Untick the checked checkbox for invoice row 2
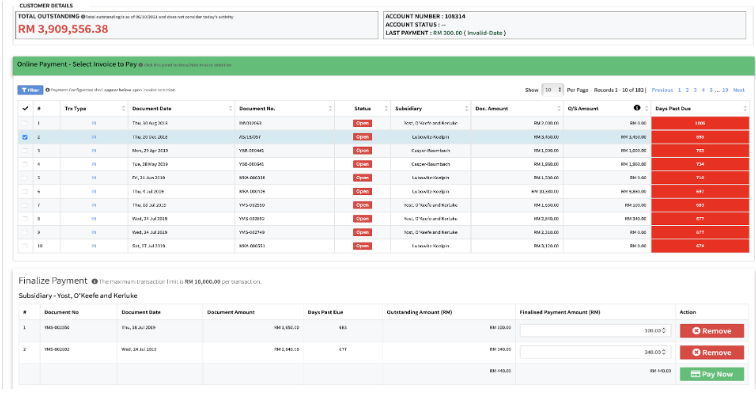The height and width of the screenshot is (394, 756). click(25, 137)
